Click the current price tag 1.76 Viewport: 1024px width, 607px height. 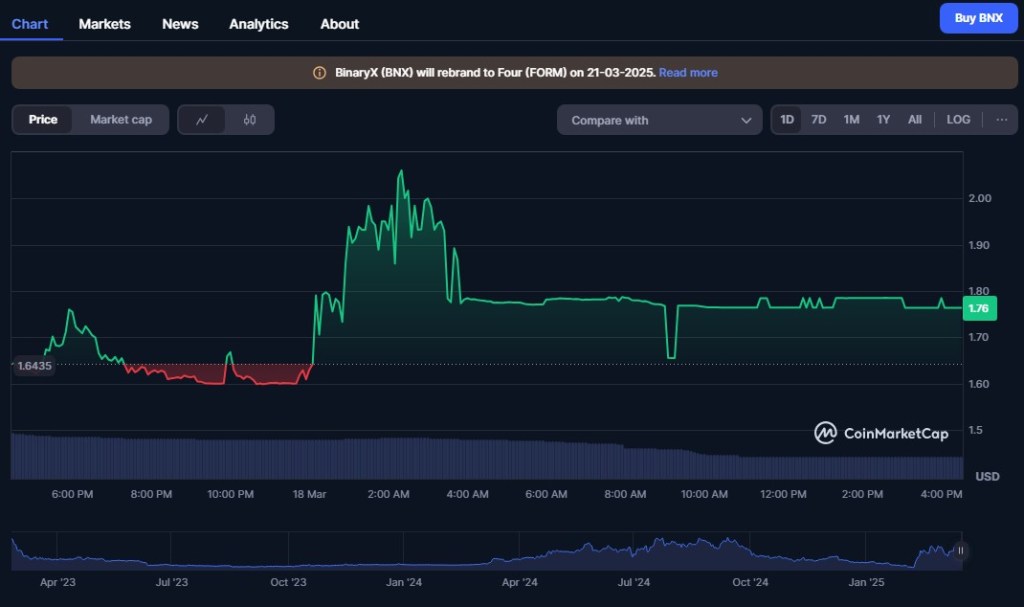pos(980,308)
